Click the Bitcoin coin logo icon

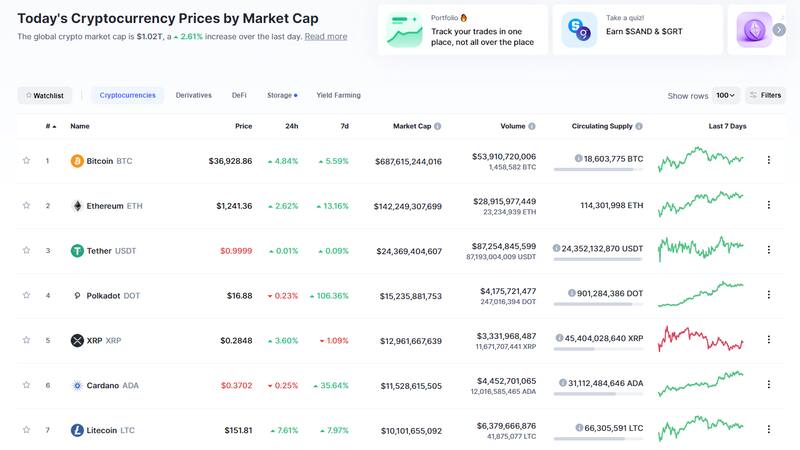[x=77, y=161]
